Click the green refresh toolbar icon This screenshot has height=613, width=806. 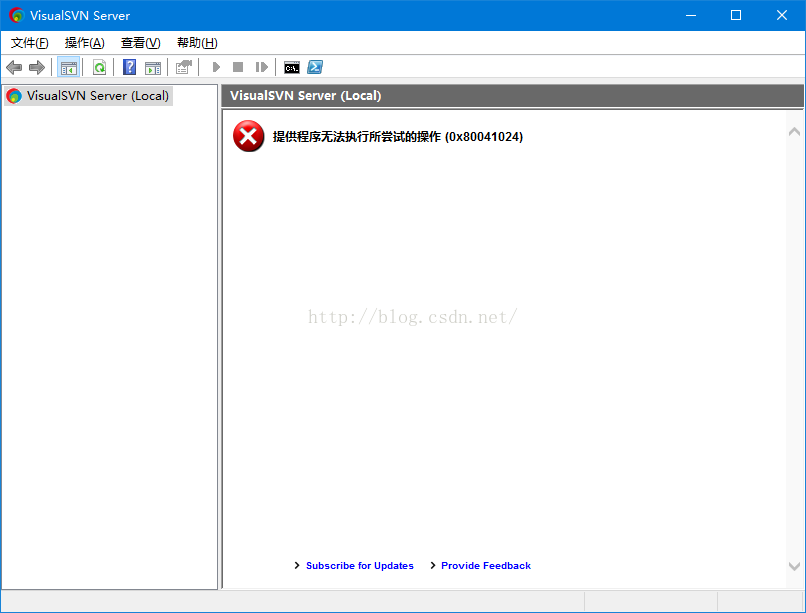(99, 67)
